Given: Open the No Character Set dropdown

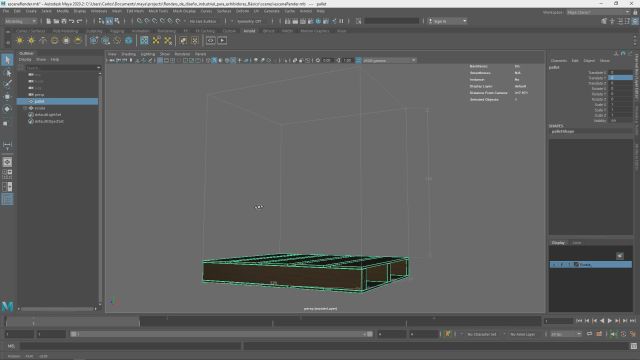Looking at the screenshot, I should point(483,334).
